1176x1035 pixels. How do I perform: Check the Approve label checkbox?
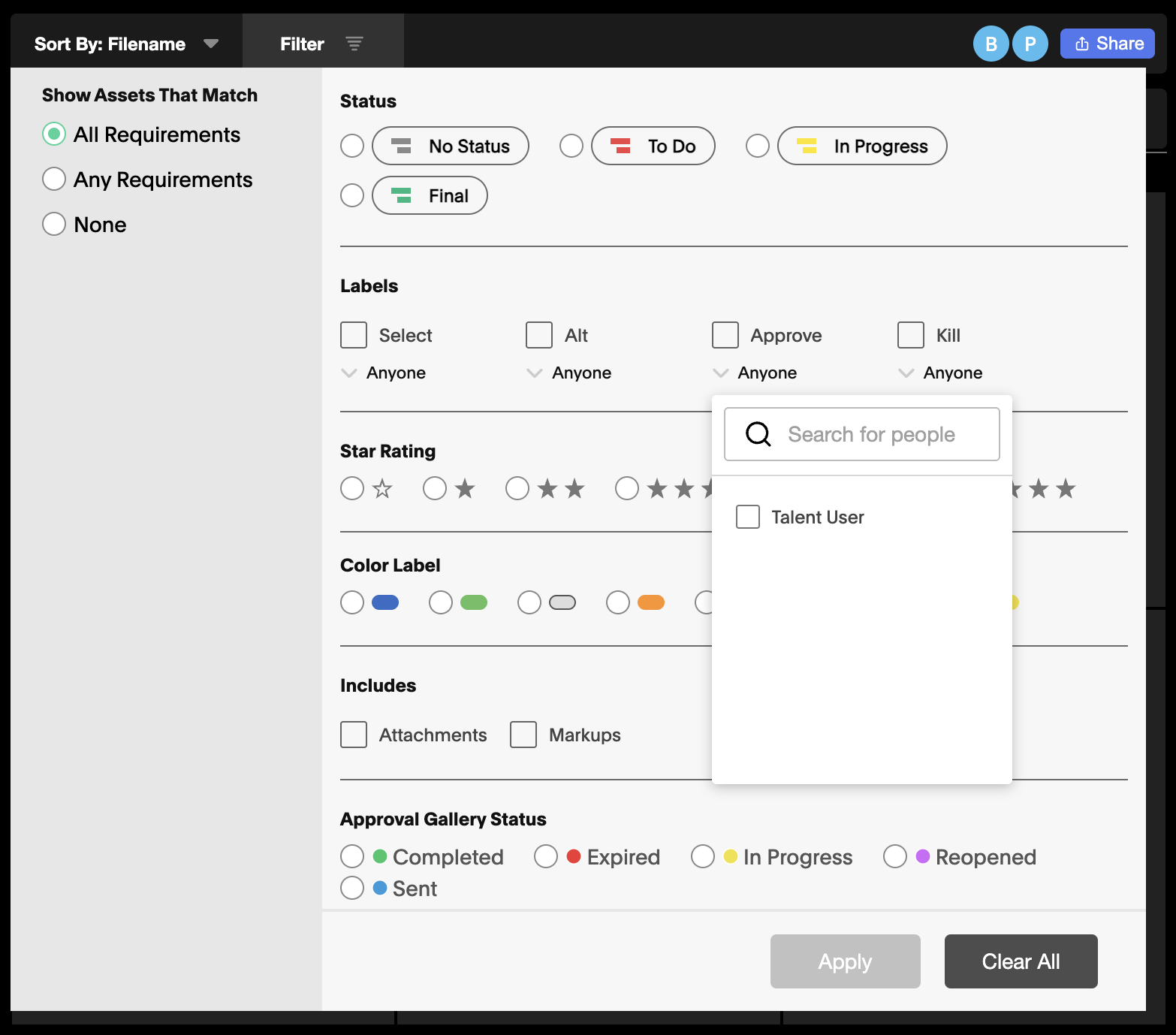coord(725,335)
